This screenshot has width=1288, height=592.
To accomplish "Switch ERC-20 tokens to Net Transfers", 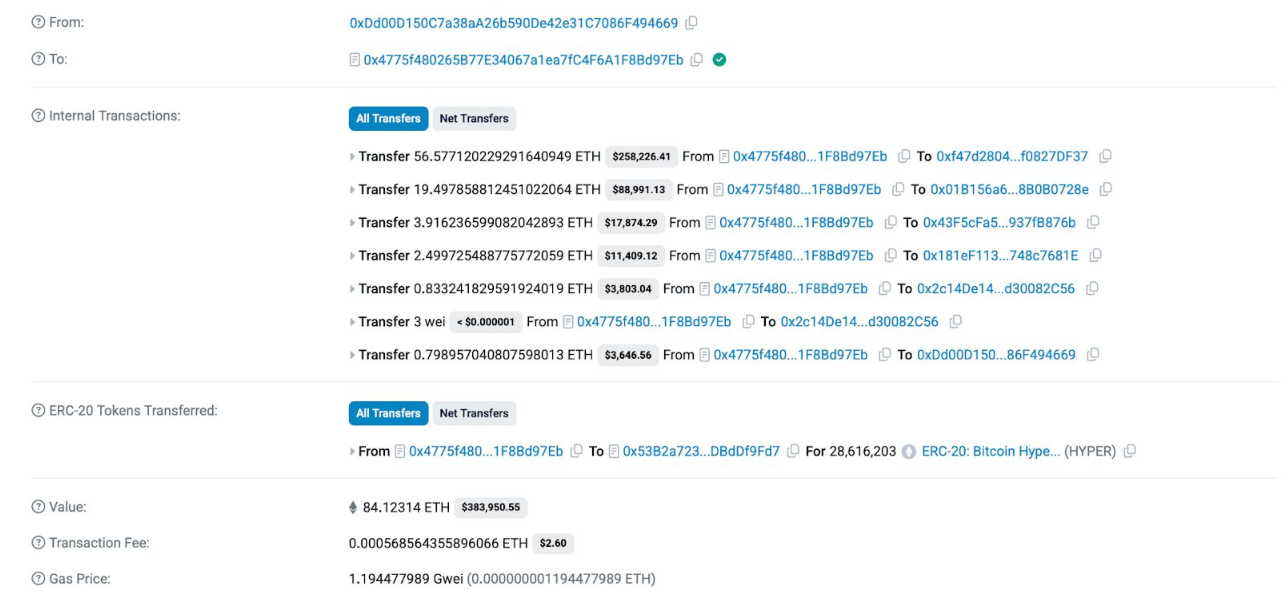I will click(474, 414).
